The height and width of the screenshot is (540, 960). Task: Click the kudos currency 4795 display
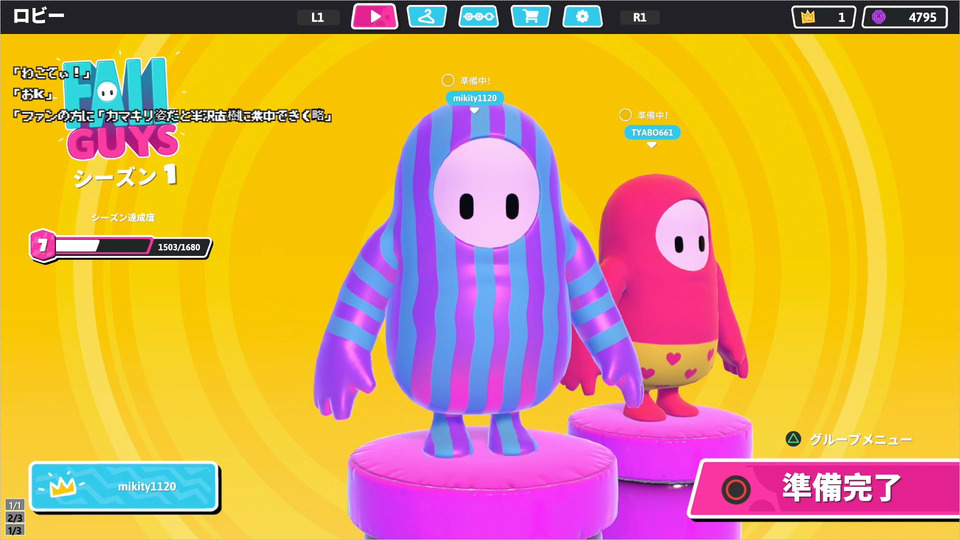[906, 17]
